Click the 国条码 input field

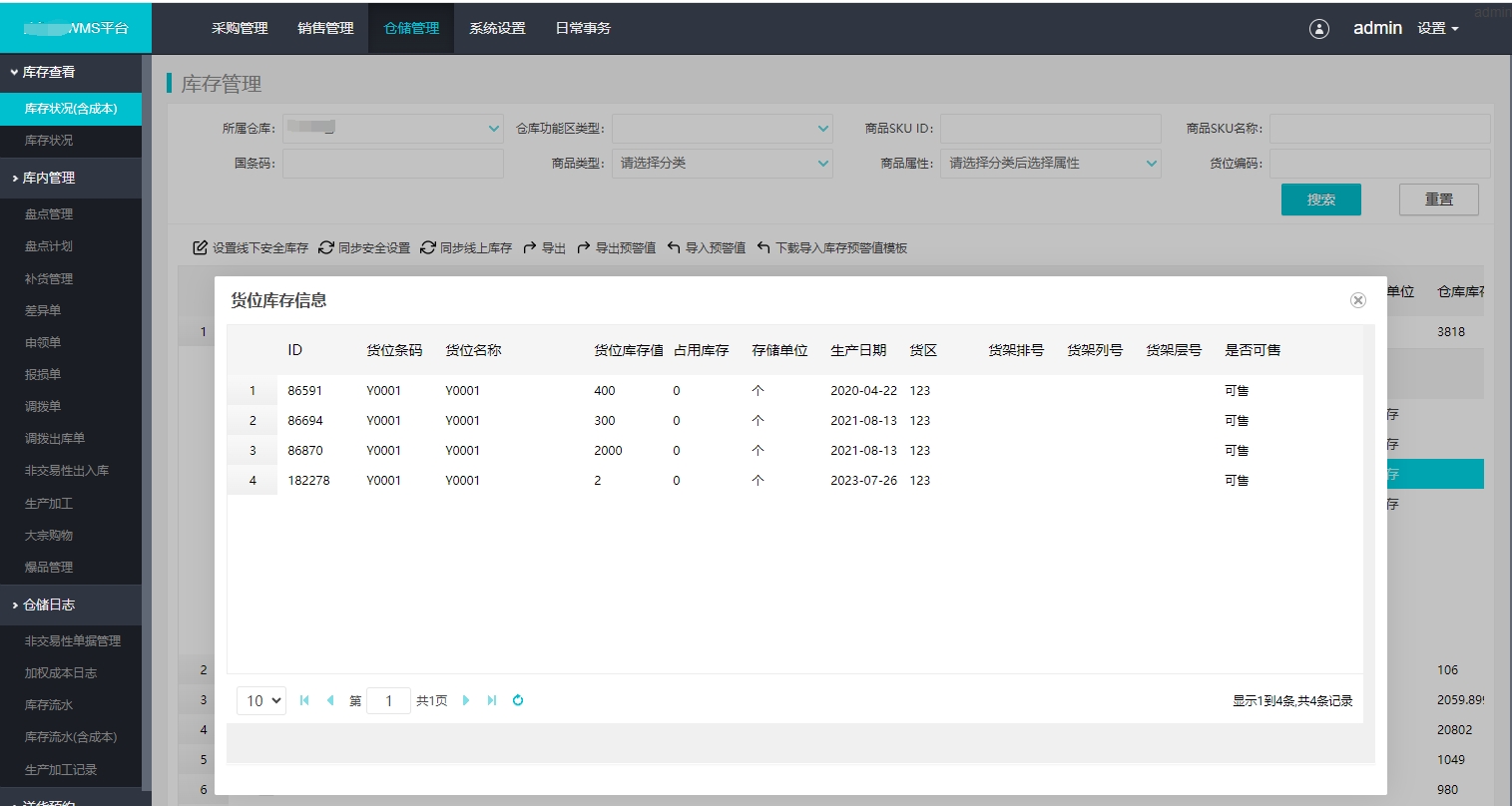(x=393, y=164)
